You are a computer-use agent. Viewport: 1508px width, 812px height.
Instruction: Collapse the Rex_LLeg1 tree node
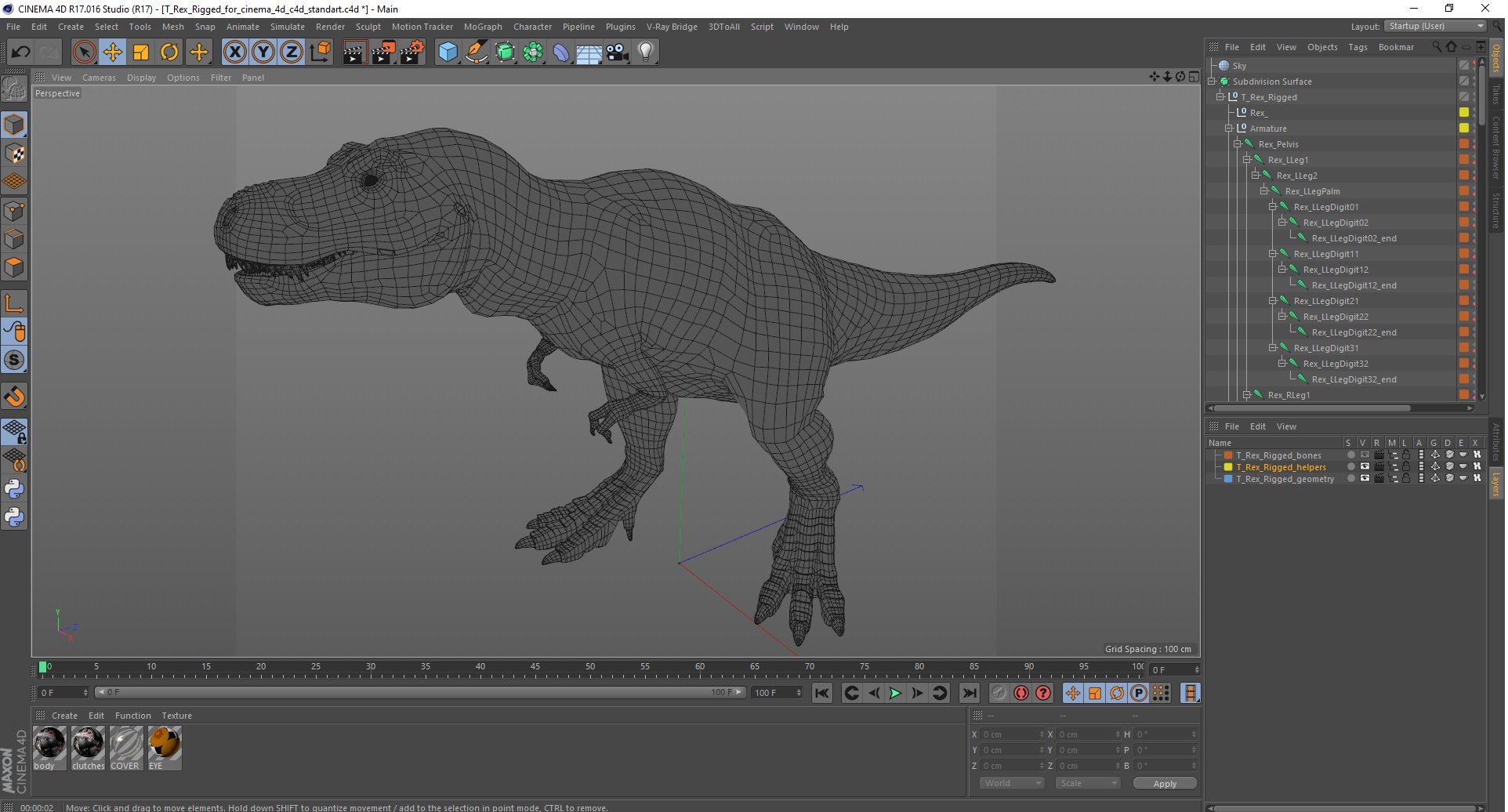(1246, 160)
